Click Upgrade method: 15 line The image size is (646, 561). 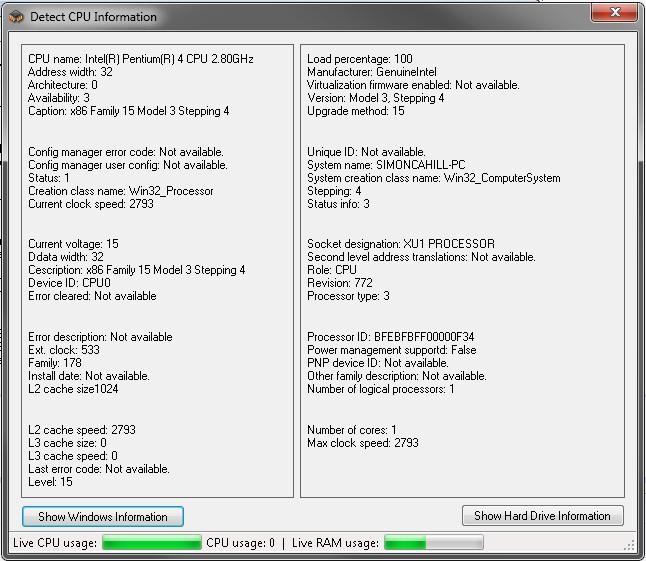[356, 111]
